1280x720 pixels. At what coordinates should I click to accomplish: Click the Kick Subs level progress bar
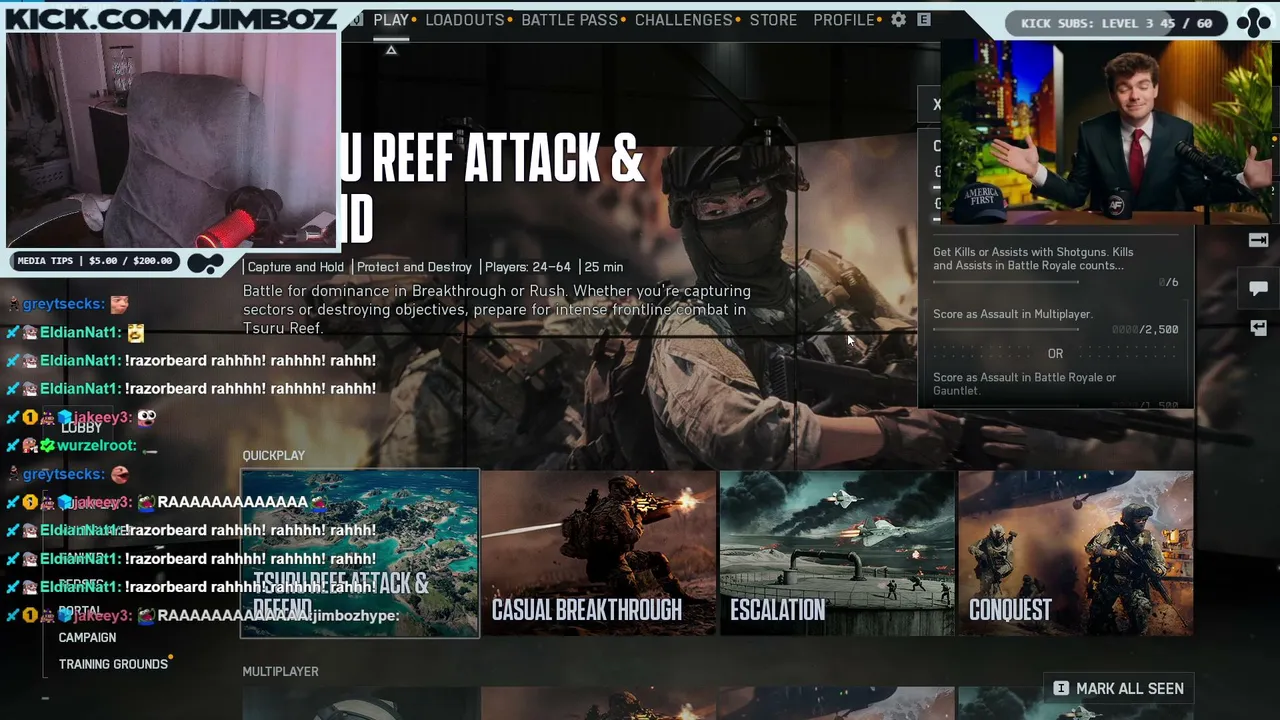click(x=1117, y=23)
